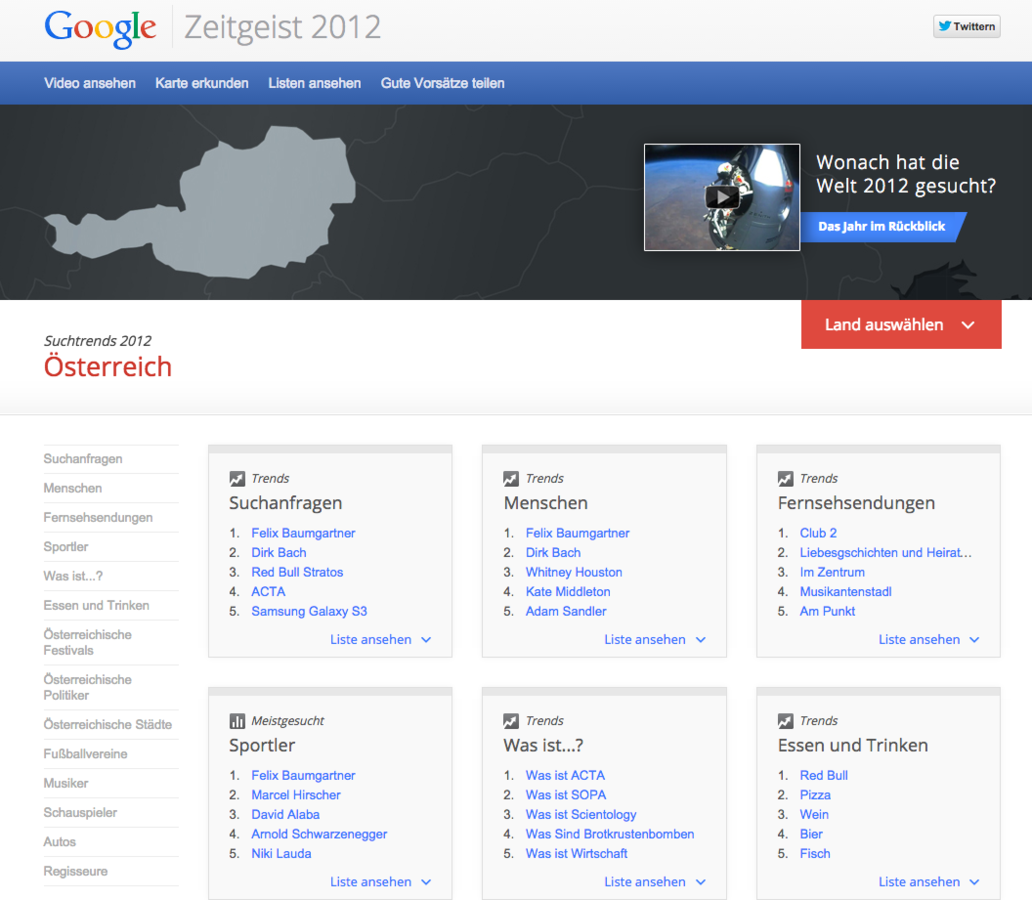
Task: Open Gute Vorsätze teilen nav item
Action: (x=442, y=84)
